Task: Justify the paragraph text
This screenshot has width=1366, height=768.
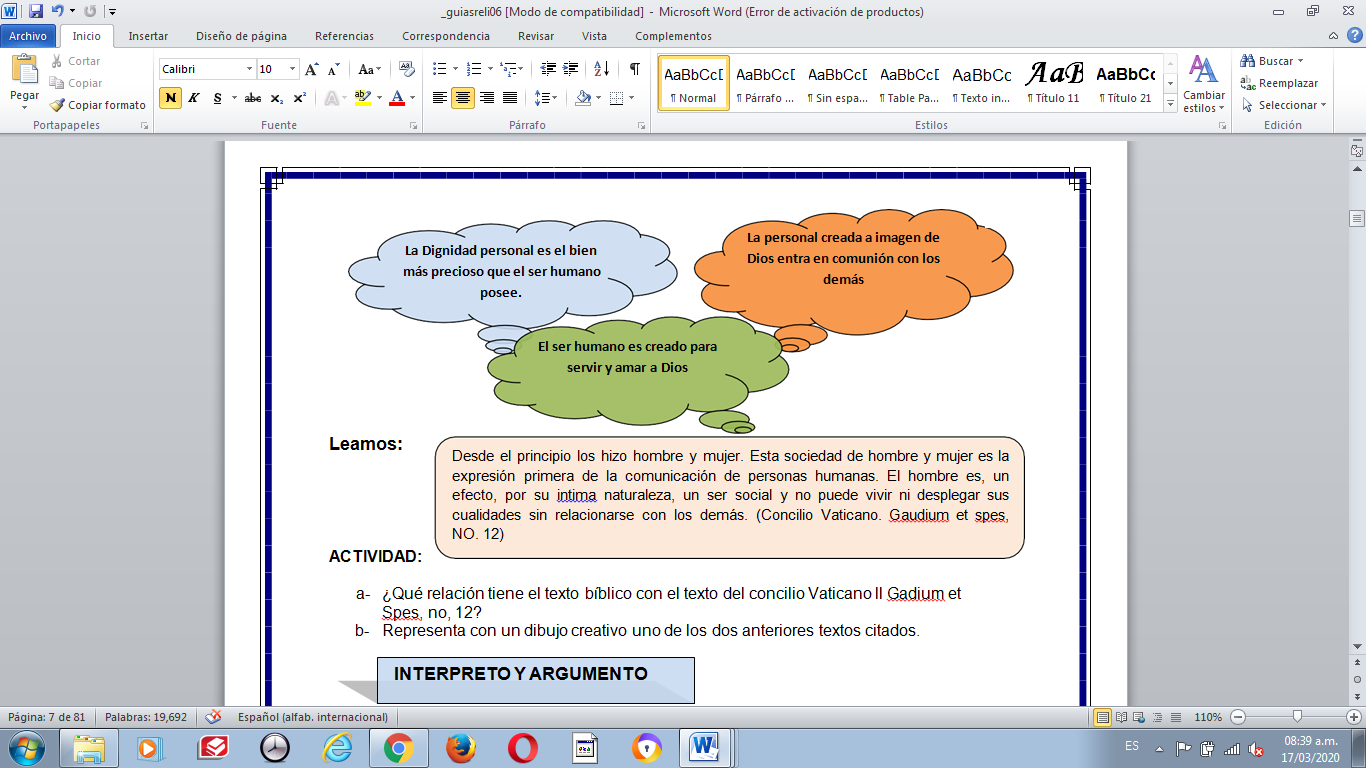Action: pos(510,98)
